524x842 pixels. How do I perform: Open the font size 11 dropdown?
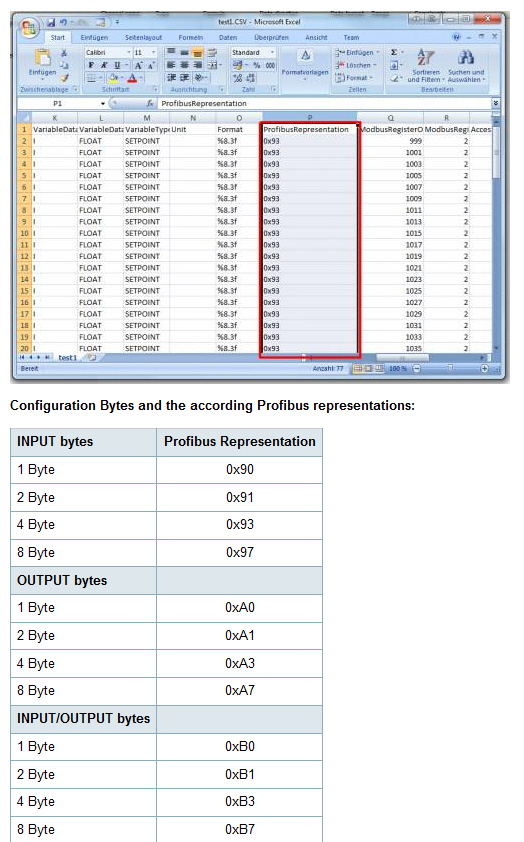click(x=153, y=53)
